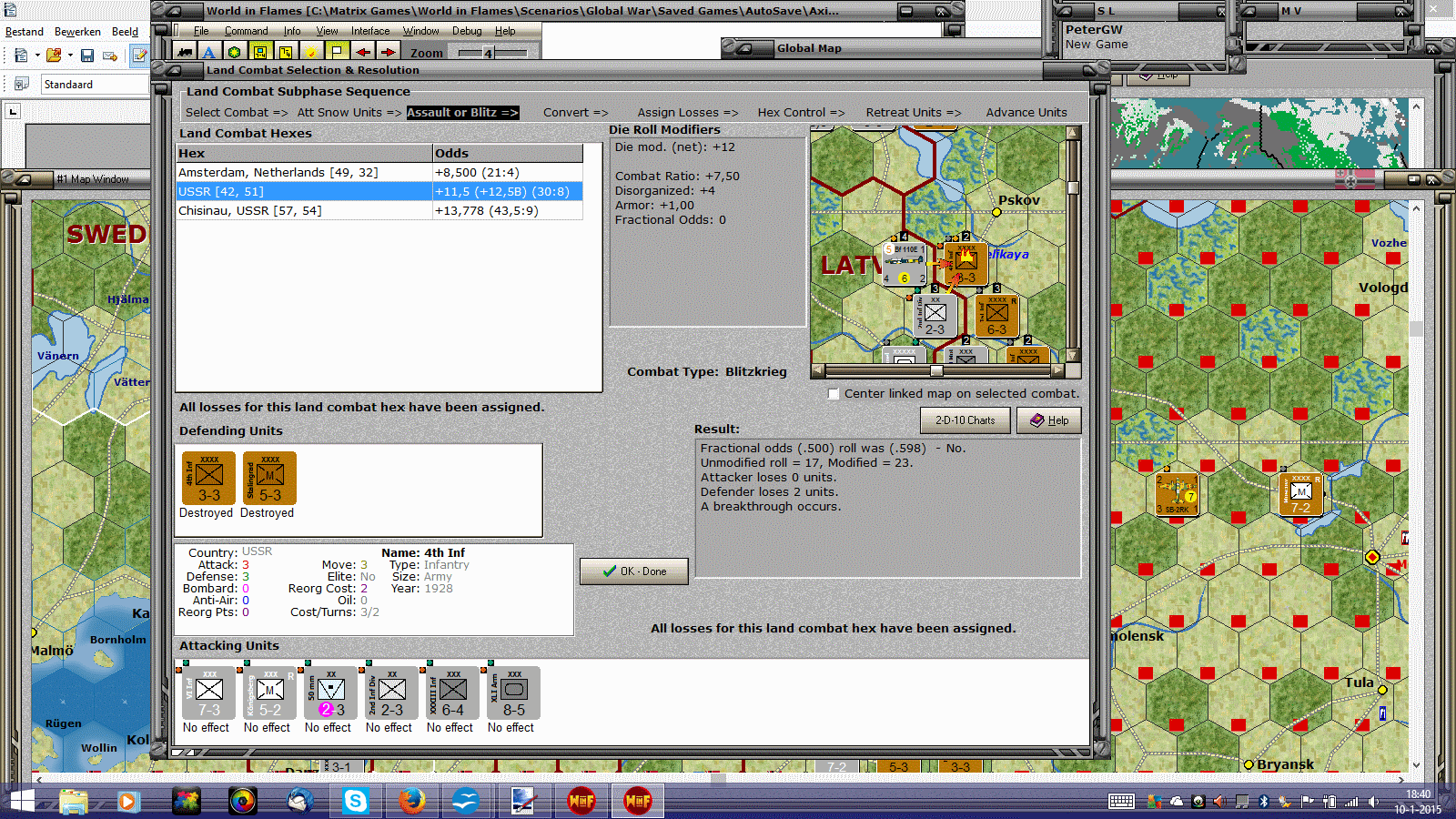Open the Interface menu
The width and height of the screenshot is (1456, 819).
370,31
